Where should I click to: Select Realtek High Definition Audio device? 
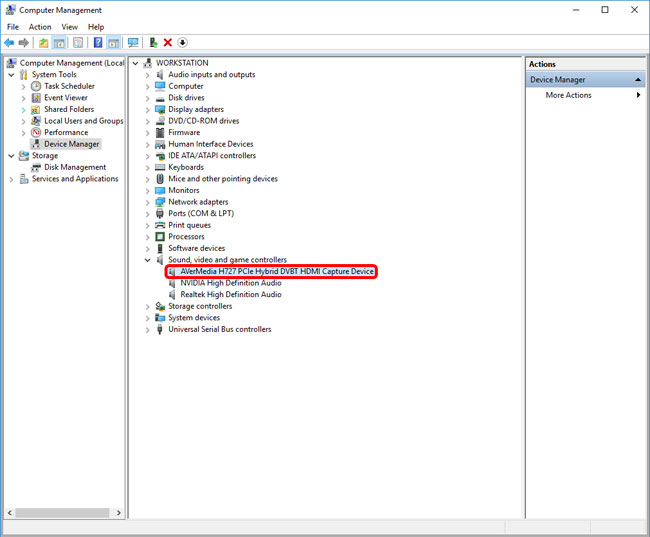[230, 295]
